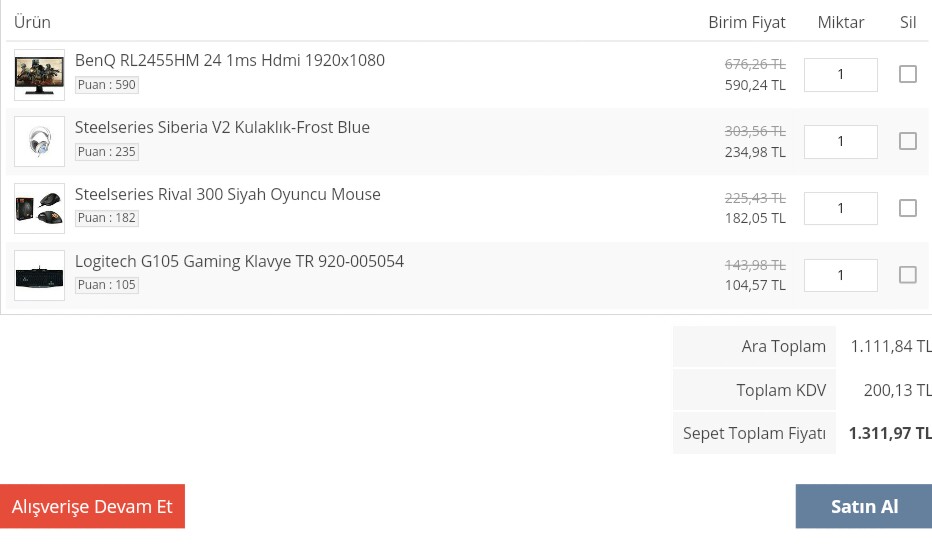This screenshot has height=548, width=932.
Task: Click the BenQ monitor product thumbnail
Action: coord(39,75)
